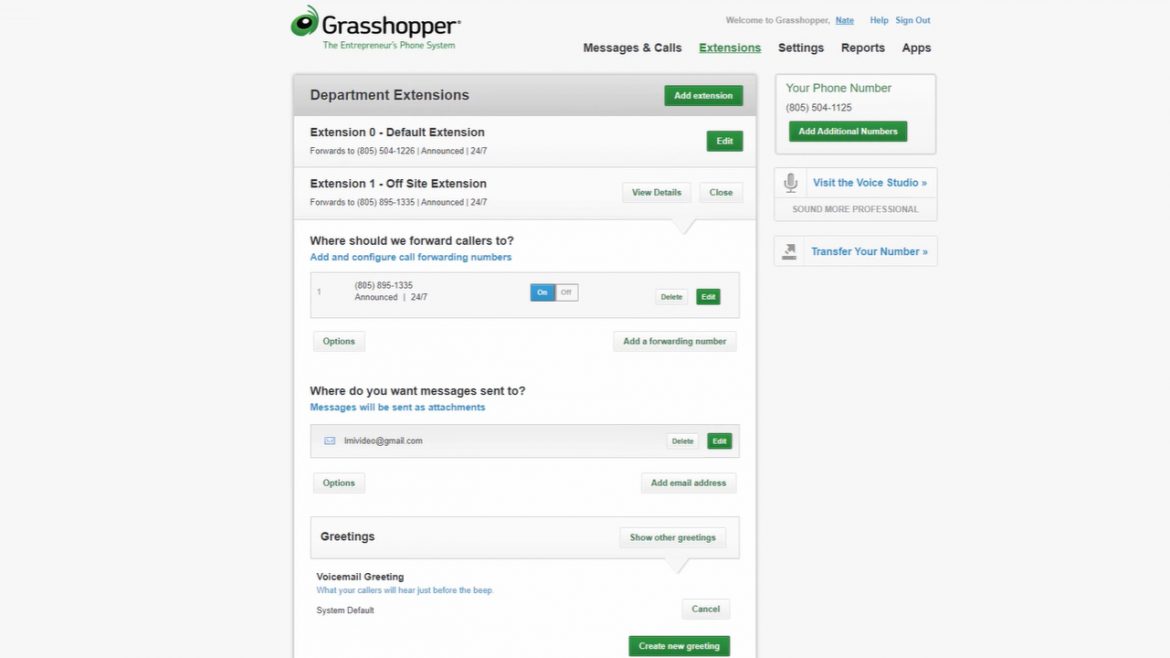Image resolution: width=1170 pixels, height=658 pixels.
Task: Create a new voicemail greeting
Action: click(x=679, y=646)
